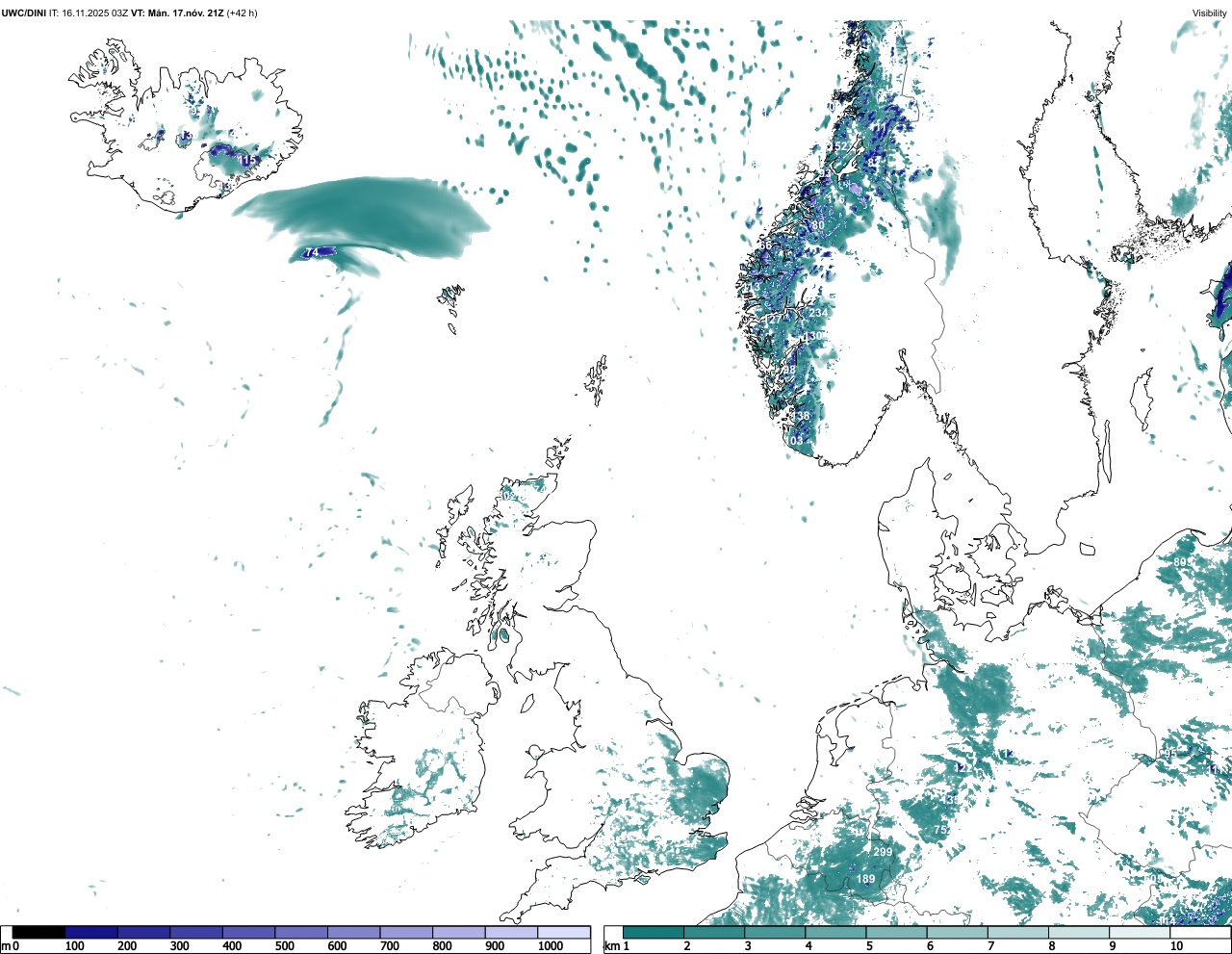Screen dimensions: 1232x954
Task: Click the 'm' unit label of left legend
Action: [x=6, y=946]
